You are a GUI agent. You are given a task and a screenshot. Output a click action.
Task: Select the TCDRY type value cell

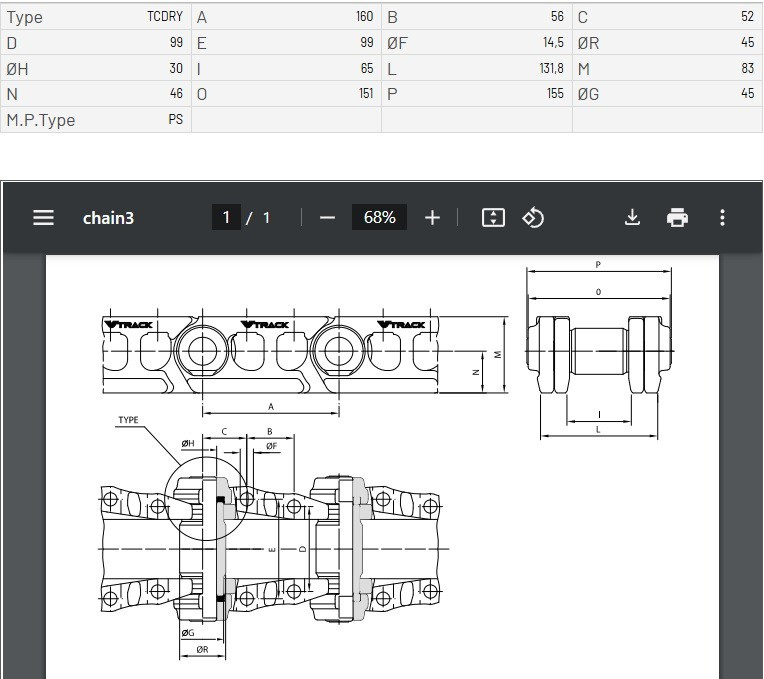[165, 17]
